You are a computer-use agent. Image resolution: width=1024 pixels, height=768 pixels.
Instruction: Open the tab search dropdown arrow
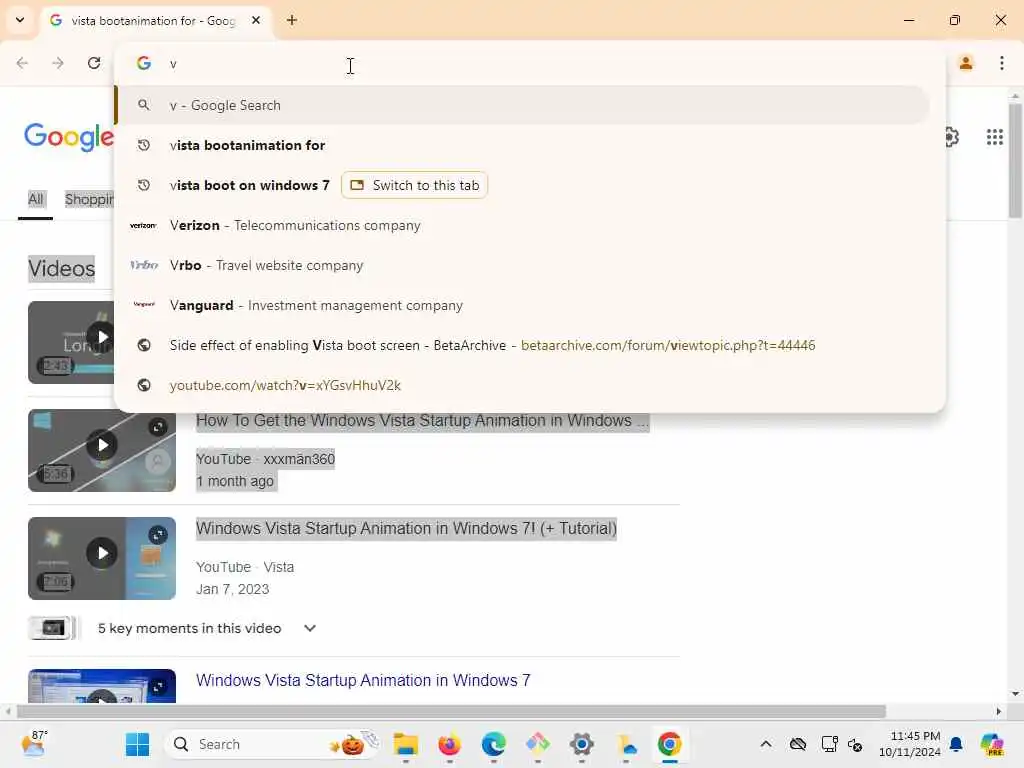pos(20,20)
